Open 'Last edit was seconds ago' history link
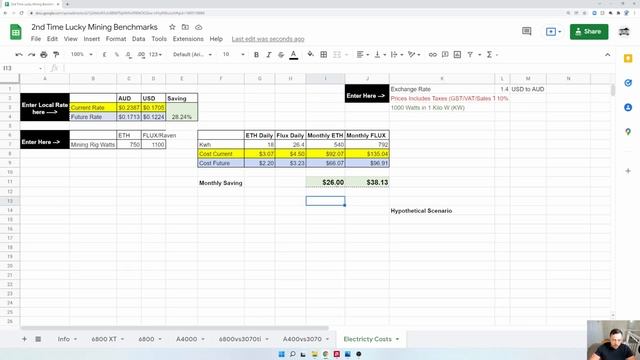This screenshot has width=640, height=360. [x=268, y=39]
